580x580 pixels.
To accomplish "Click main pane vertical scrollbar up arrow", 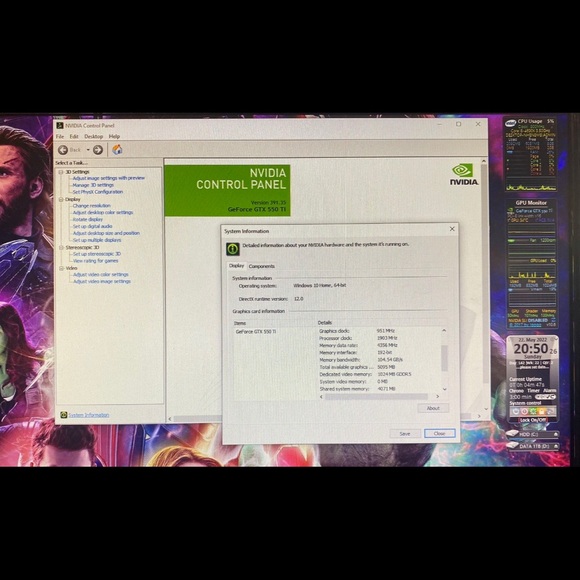I will [x=484, y=161].
